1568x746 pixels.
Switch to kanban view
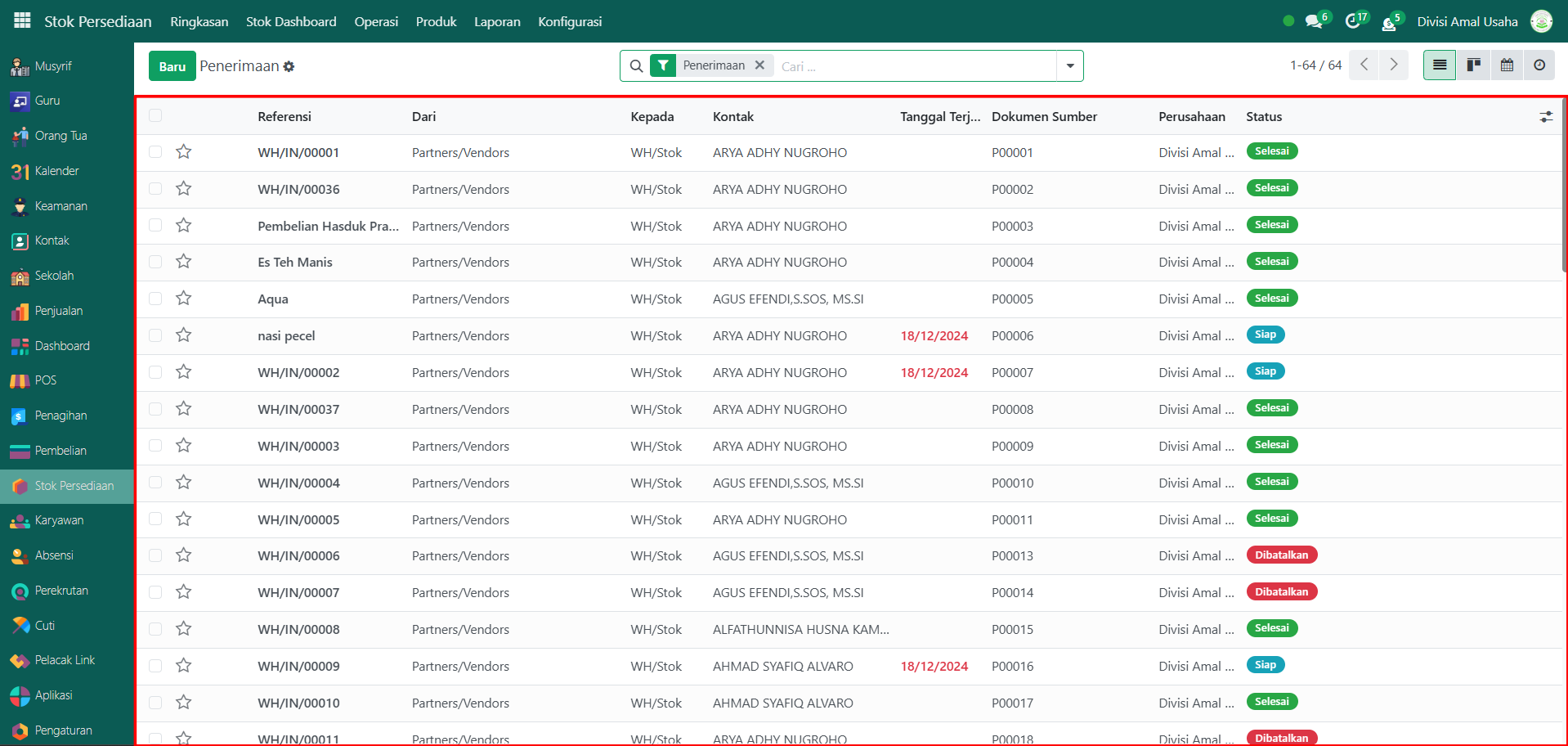(x=1473, y=65)
